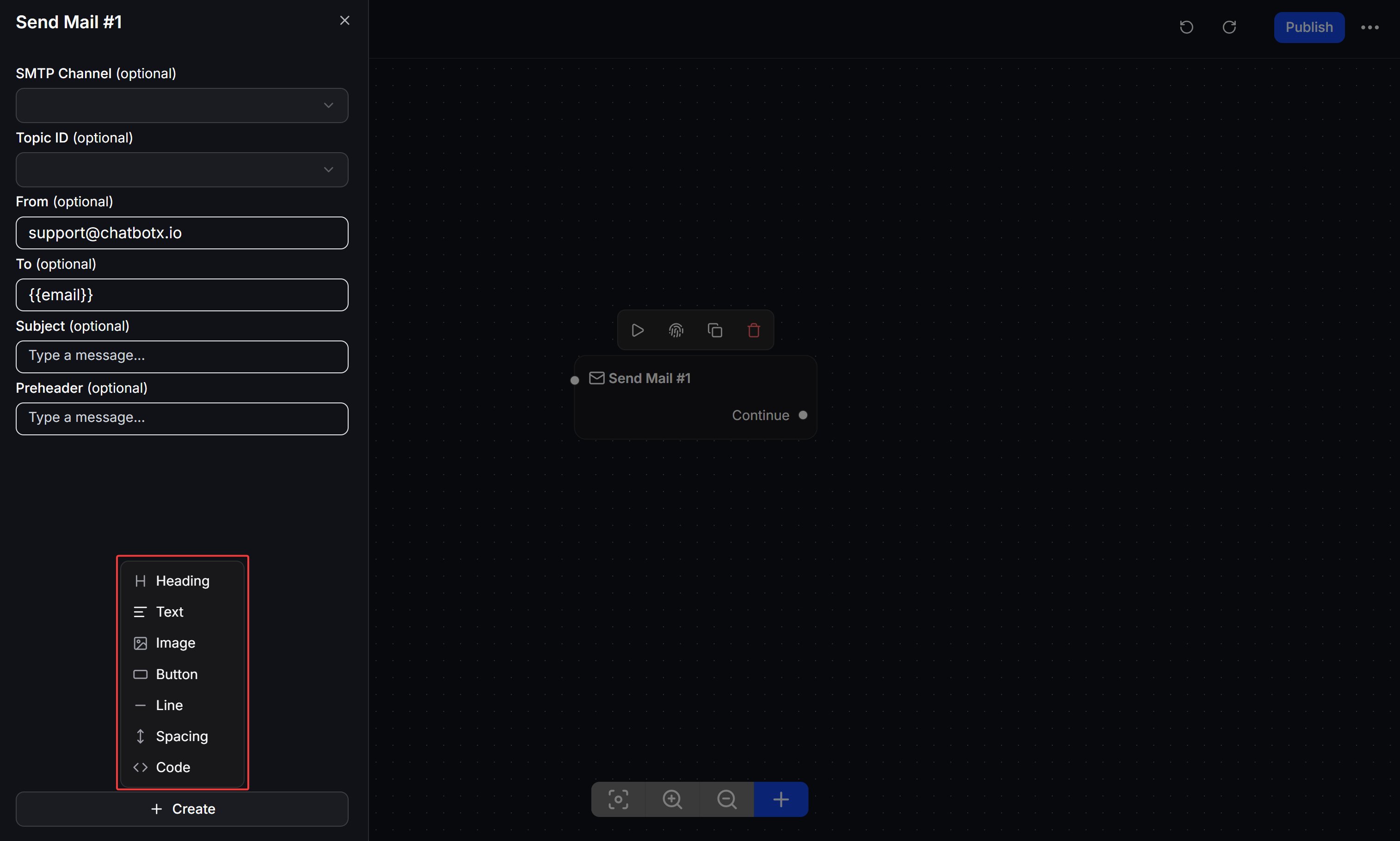Choose Text from the block menu
The height and width of the screenshot is (841, 1400).
pos(182,612)
